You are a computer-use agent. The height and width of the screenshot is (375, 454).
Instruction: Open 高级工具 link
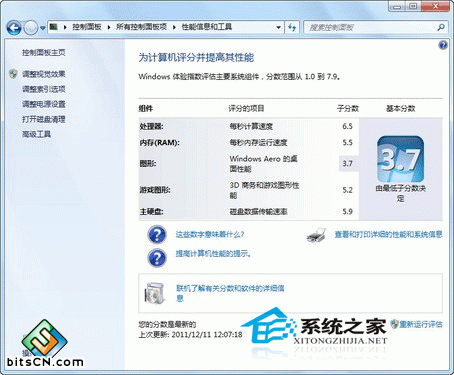[36, 134]
